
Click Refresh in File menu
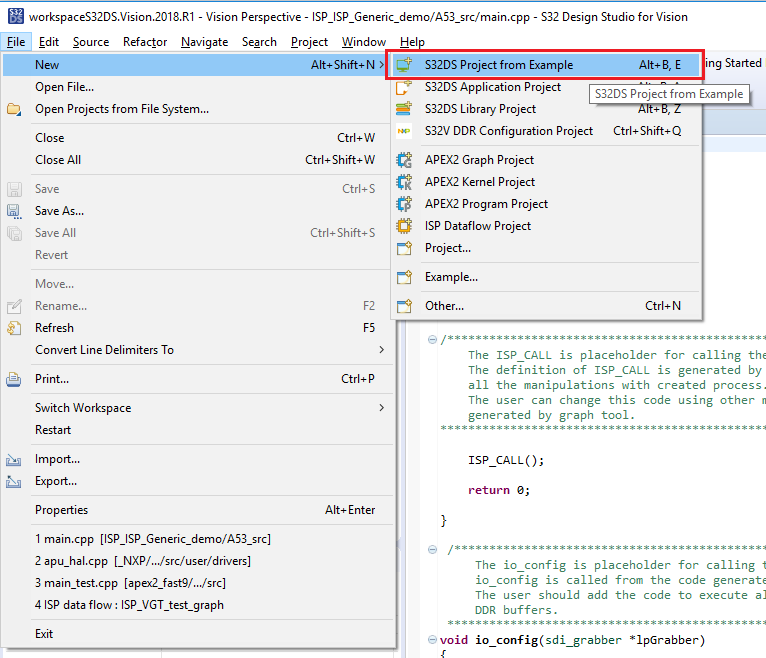[198, 328]
